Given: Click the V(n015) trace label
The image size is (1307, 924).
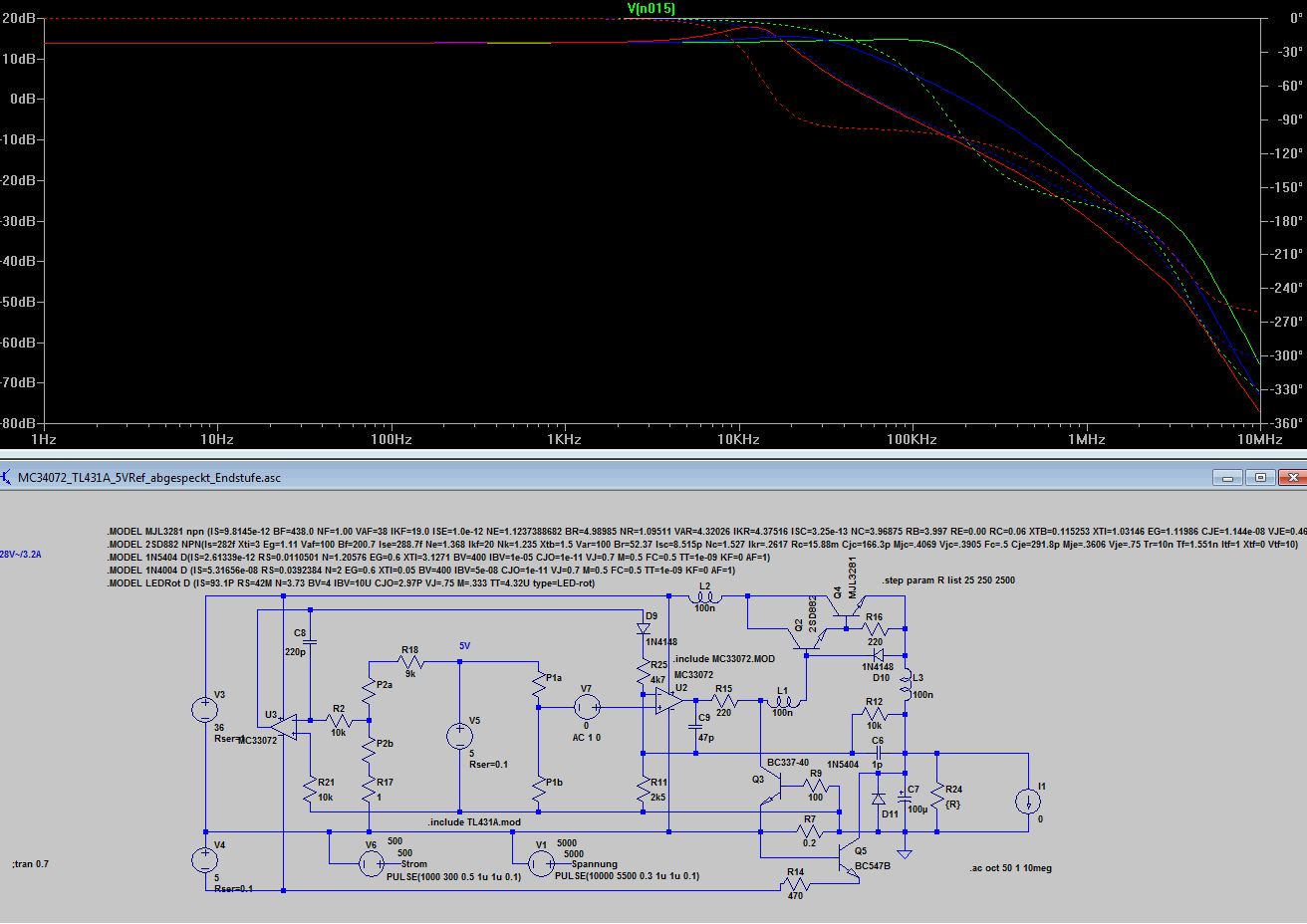Looking at the screenshot, I should [651, 9].
